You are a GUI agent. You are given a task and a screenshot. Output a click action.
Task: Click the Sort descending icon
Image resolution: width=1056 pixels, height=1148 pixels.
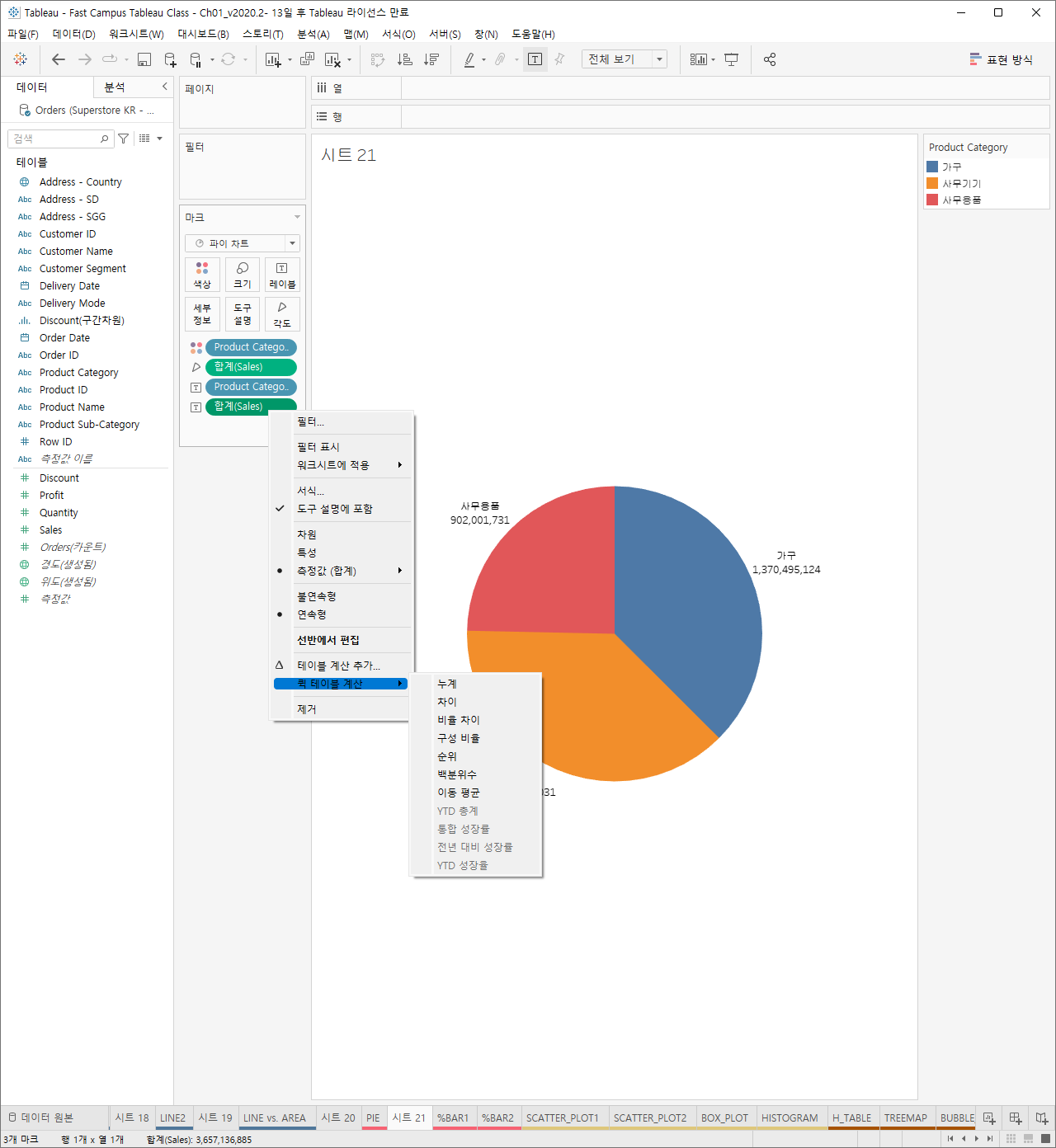[431, 59]
